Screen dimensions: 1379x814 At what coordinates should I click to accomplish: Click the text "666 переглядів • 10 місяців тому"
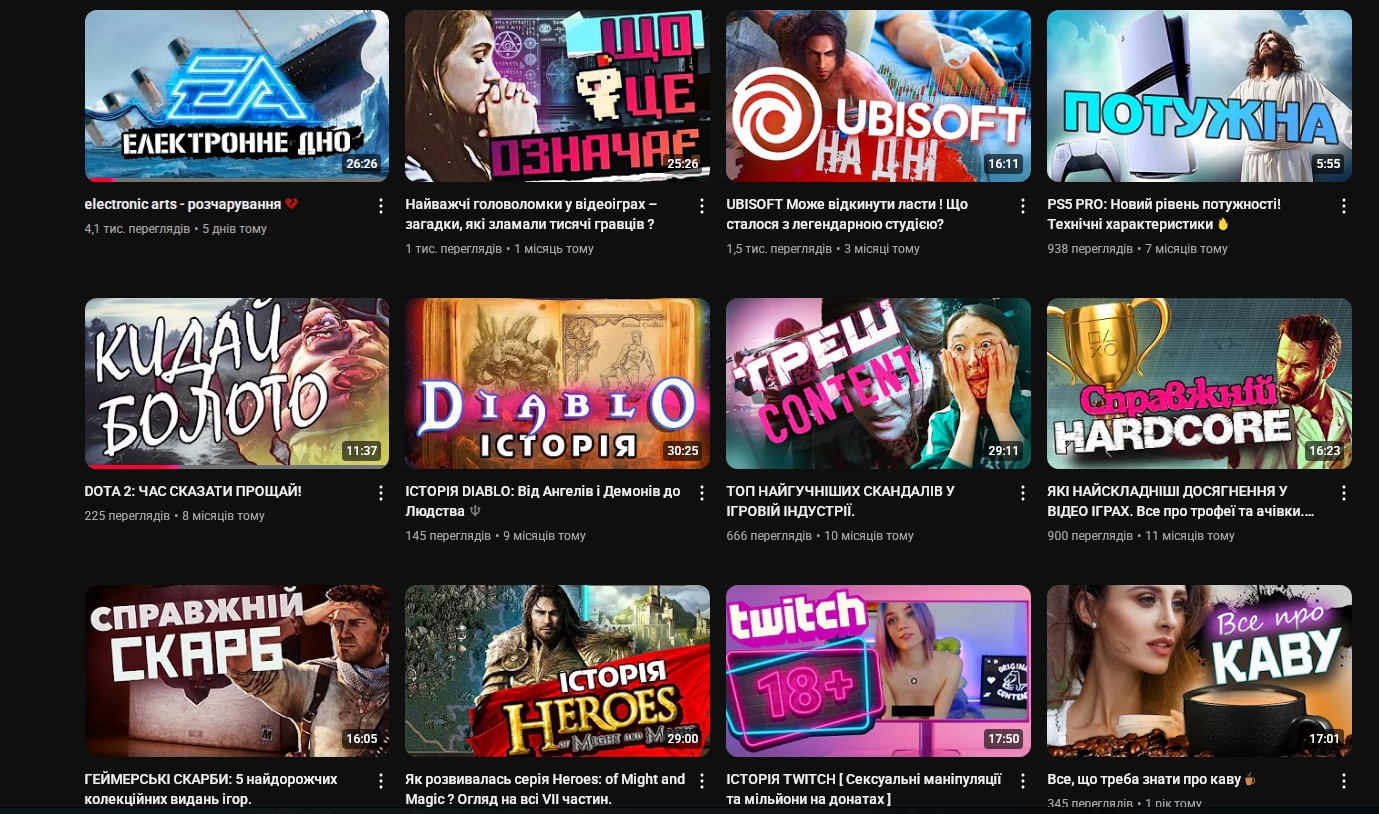[x=820, y=536]
